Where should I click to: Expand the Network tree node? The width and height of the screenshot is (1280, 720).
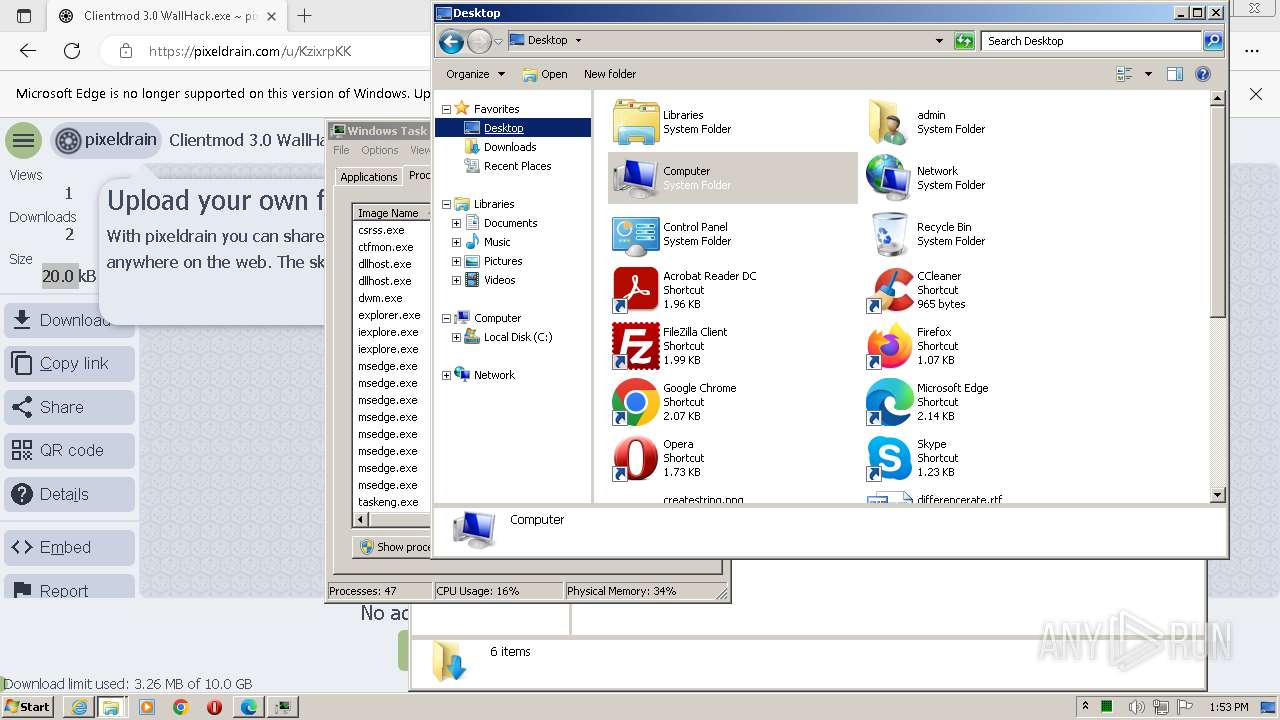[x=446, y=375]
